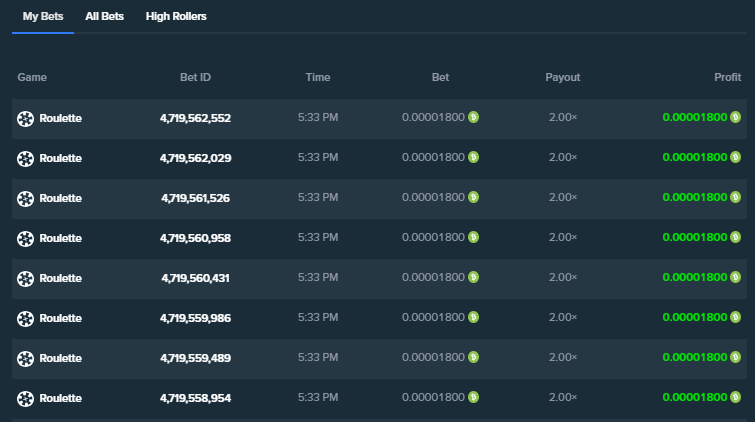
Task: Click profit coin icon in row 4,719,558,954
Action: click(735, 397)
